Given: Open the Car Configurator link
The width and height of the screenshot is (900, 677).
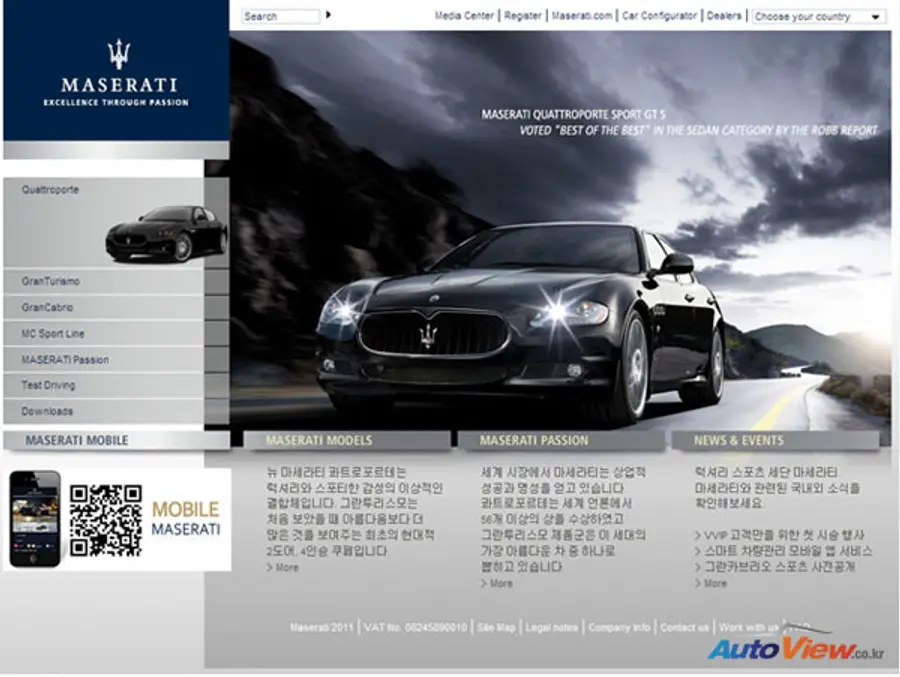Looking at the screenshot, I should 660,16.
